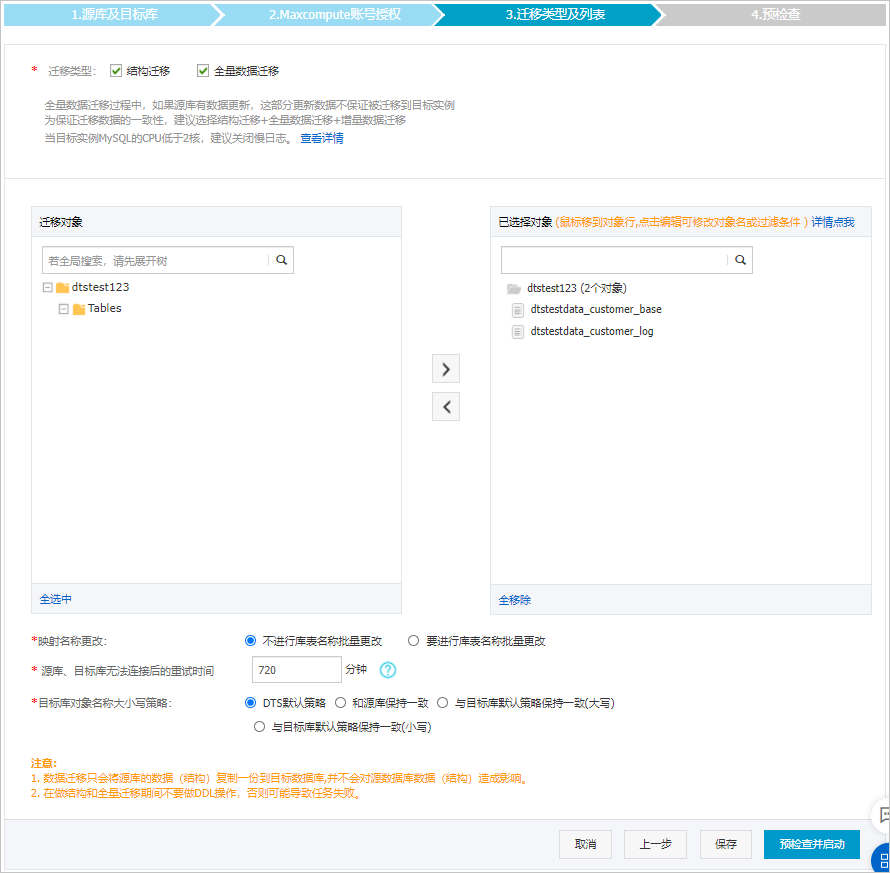Click search icon in selected objects panel
The image size is (890, 873).
coord(740,260)
